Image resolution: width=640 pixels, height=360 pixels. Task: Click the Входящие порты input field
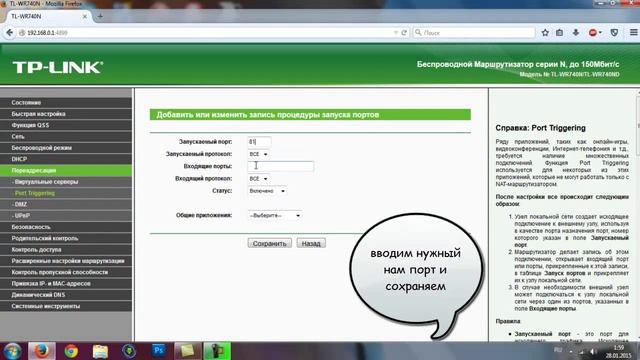(281, 166)
